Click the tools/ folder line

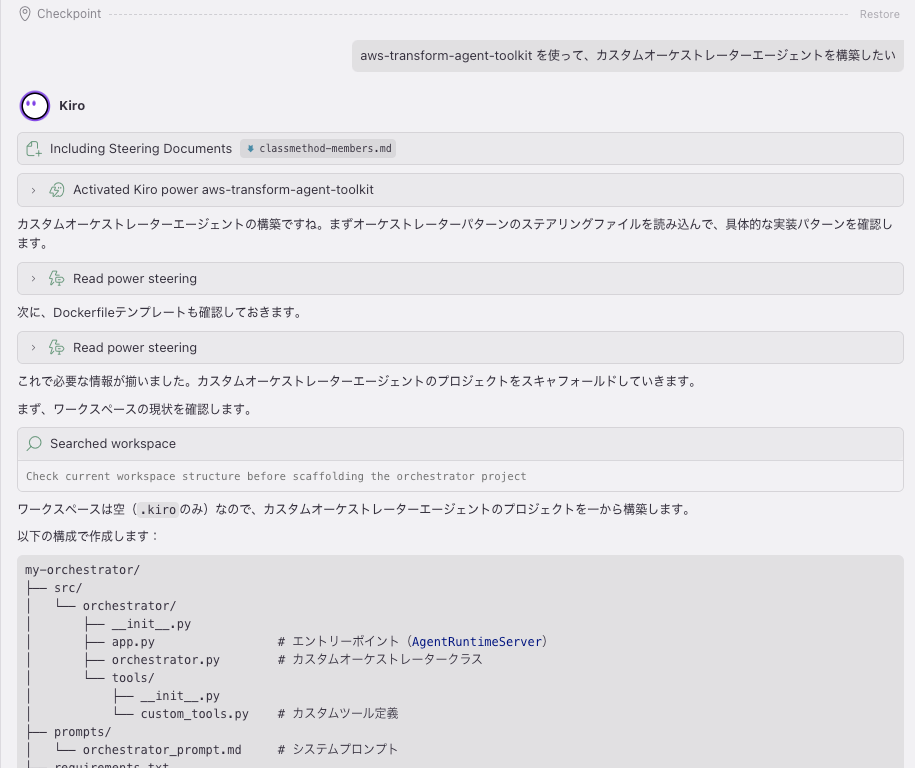tap(133, 678)
